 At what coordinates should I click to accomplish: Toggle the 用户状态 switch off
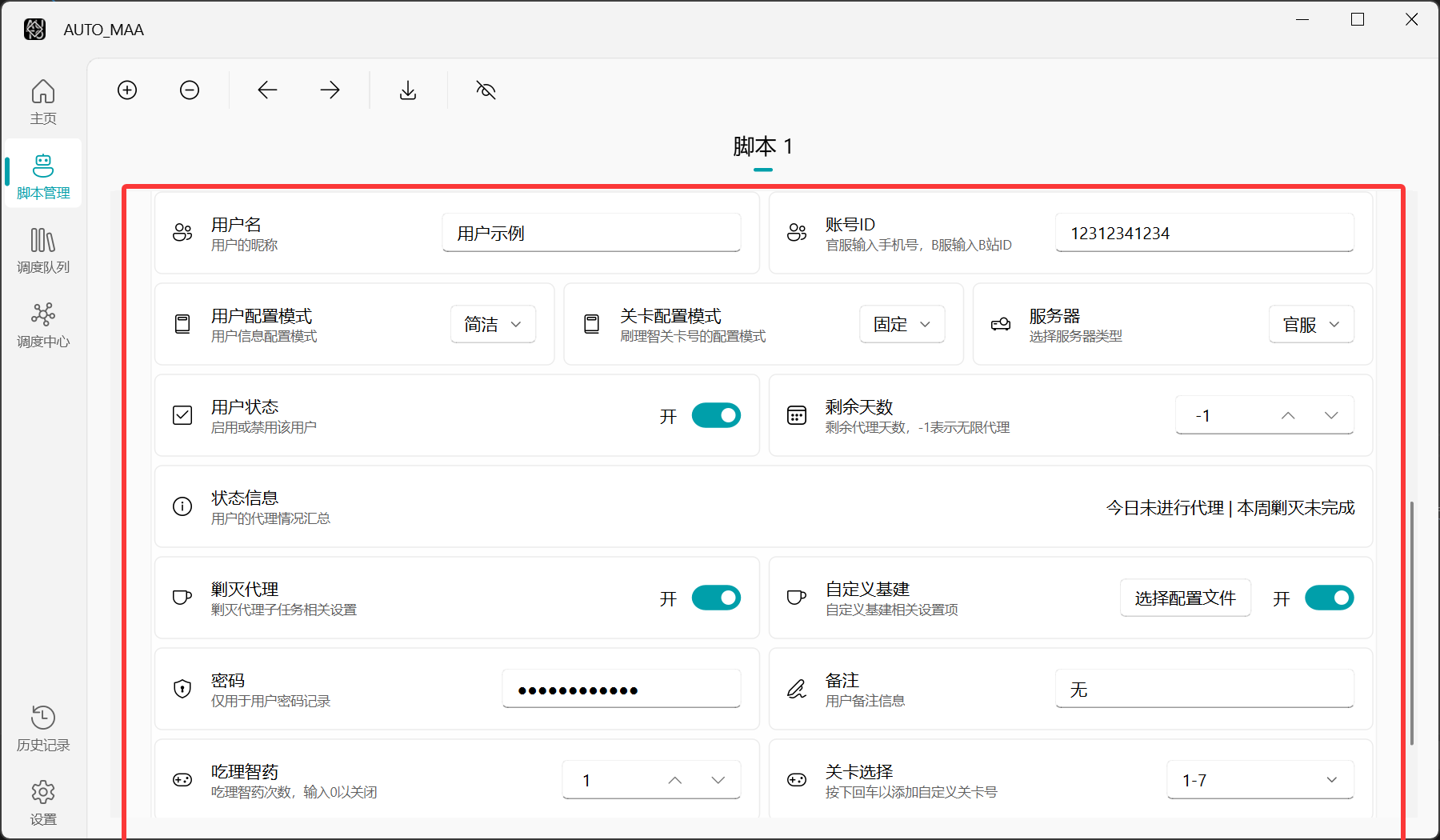[x=715, y=415]
